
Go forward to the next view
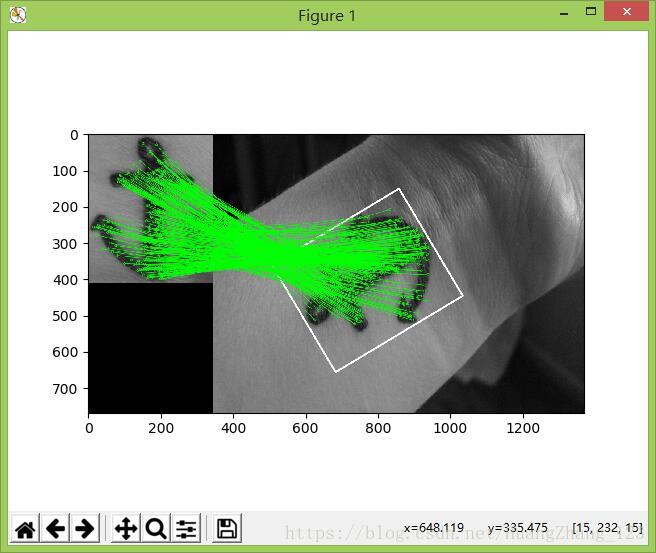(x=85, y=528)
